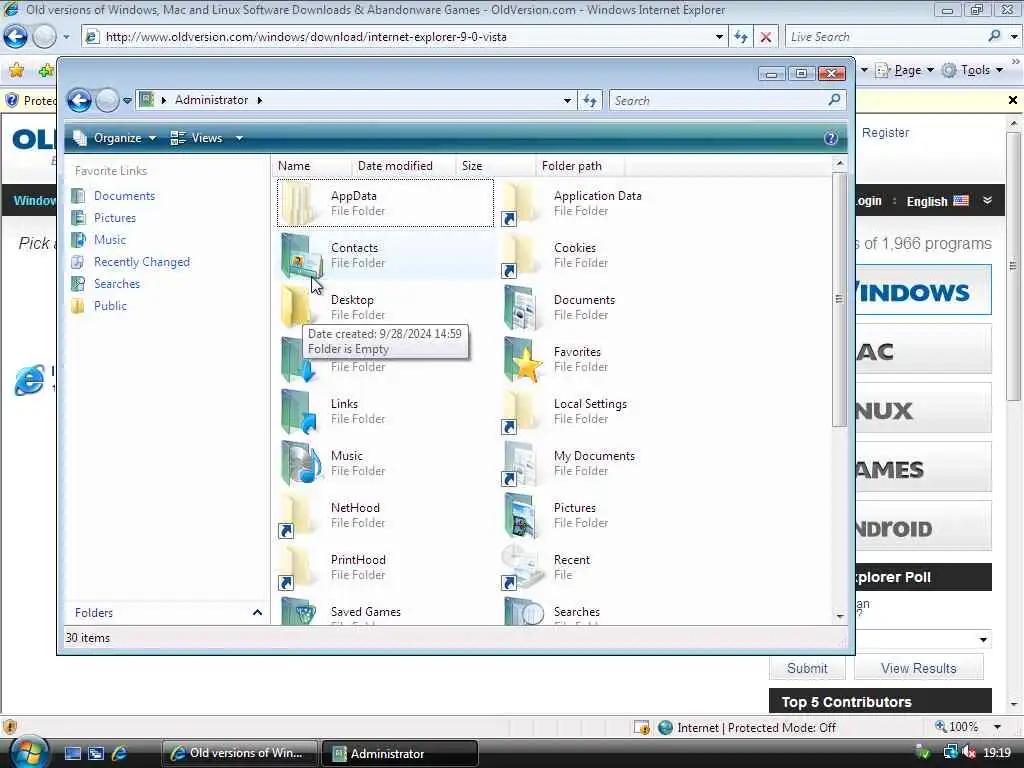
Task: Open the Music folder icon in file list
Action: [x=301, y=463]
